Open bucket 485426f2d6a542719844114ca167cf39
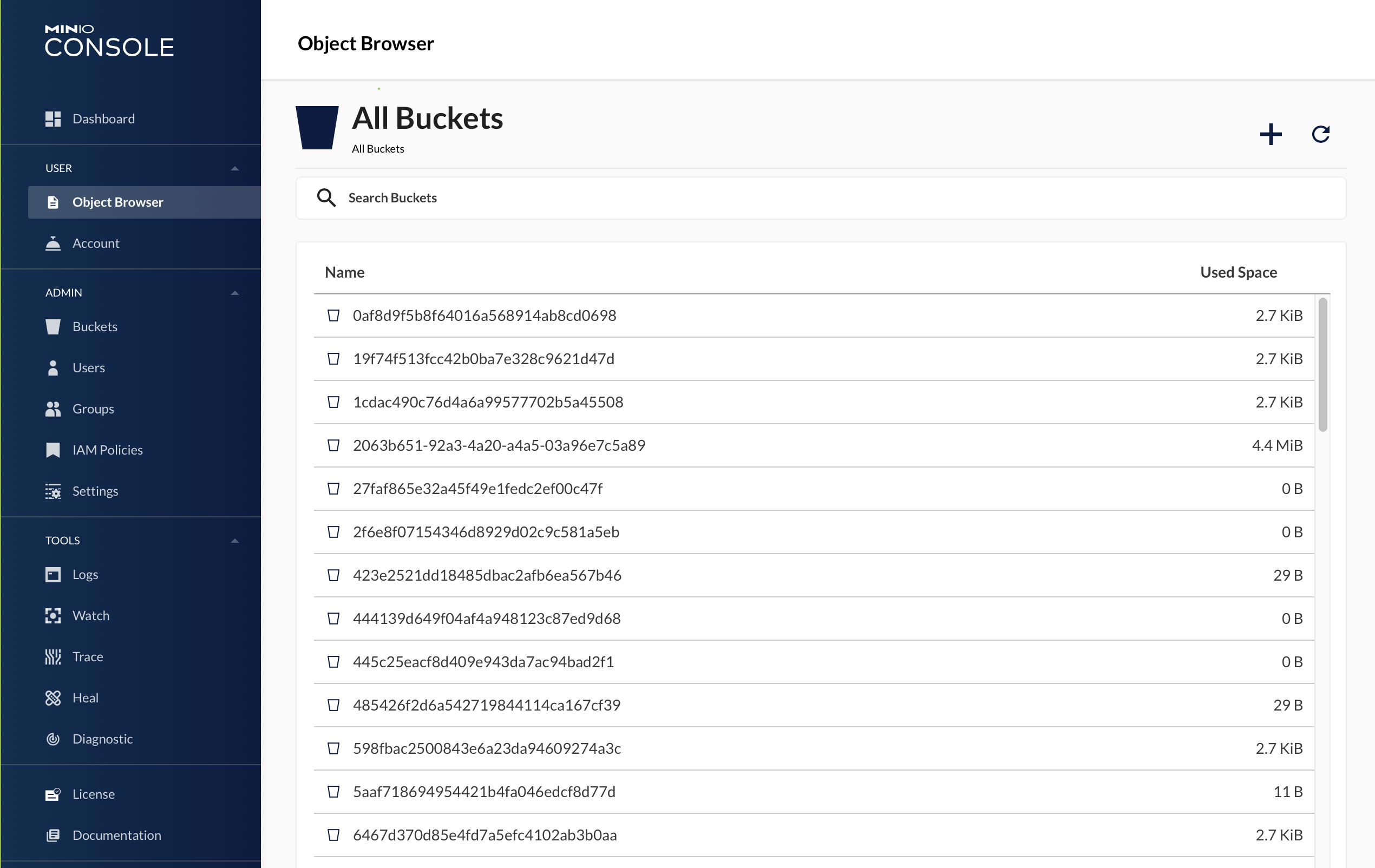 point(814,705)
